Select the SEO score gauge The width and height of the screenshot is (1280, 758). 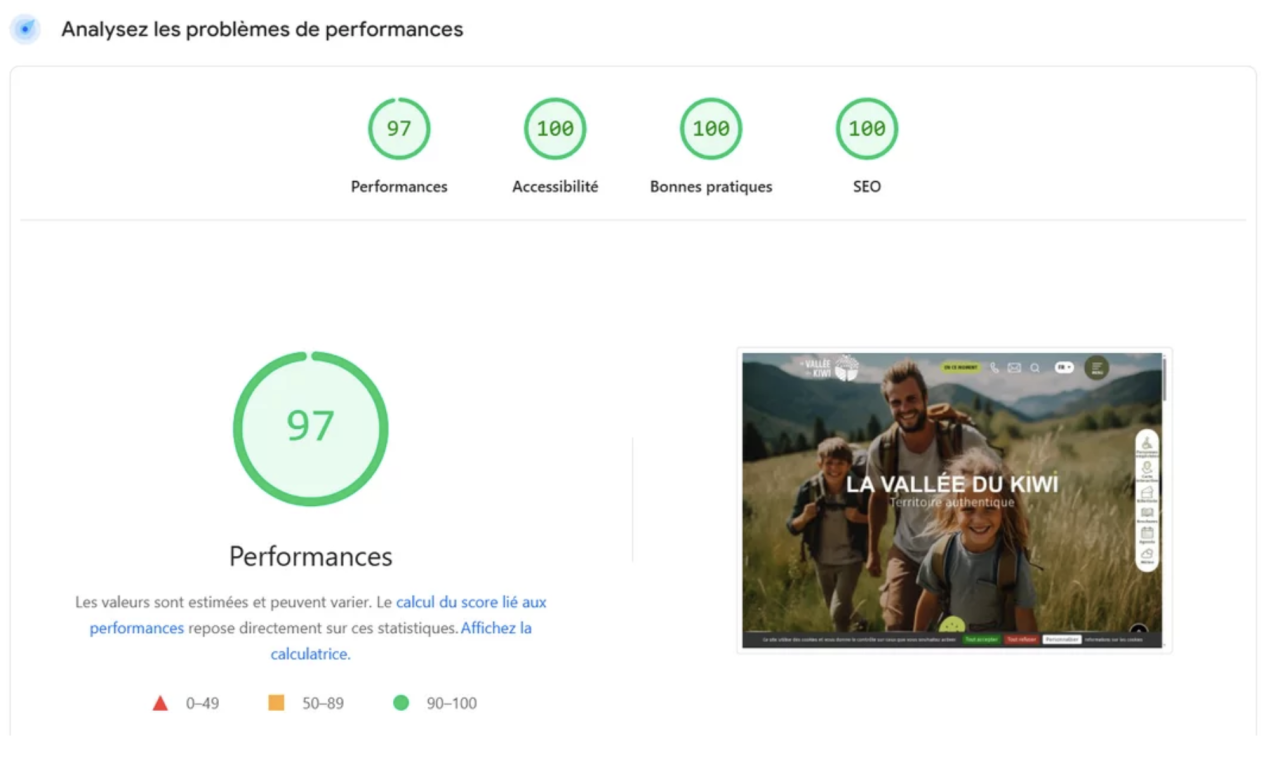coord(867,129)
